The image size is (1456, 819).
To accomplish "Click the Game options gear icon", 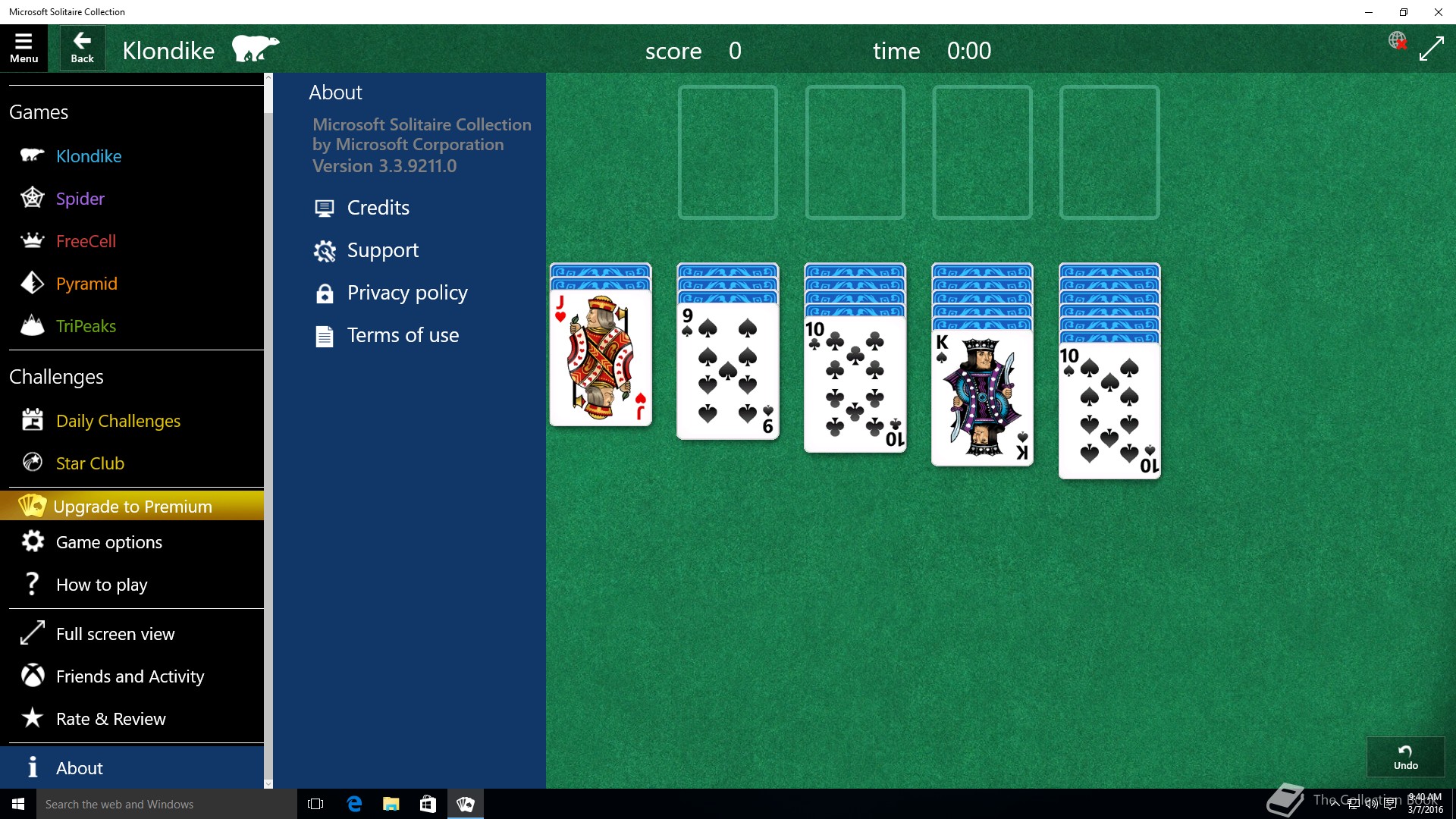I will pyautogui.click(x=32, y=541).
